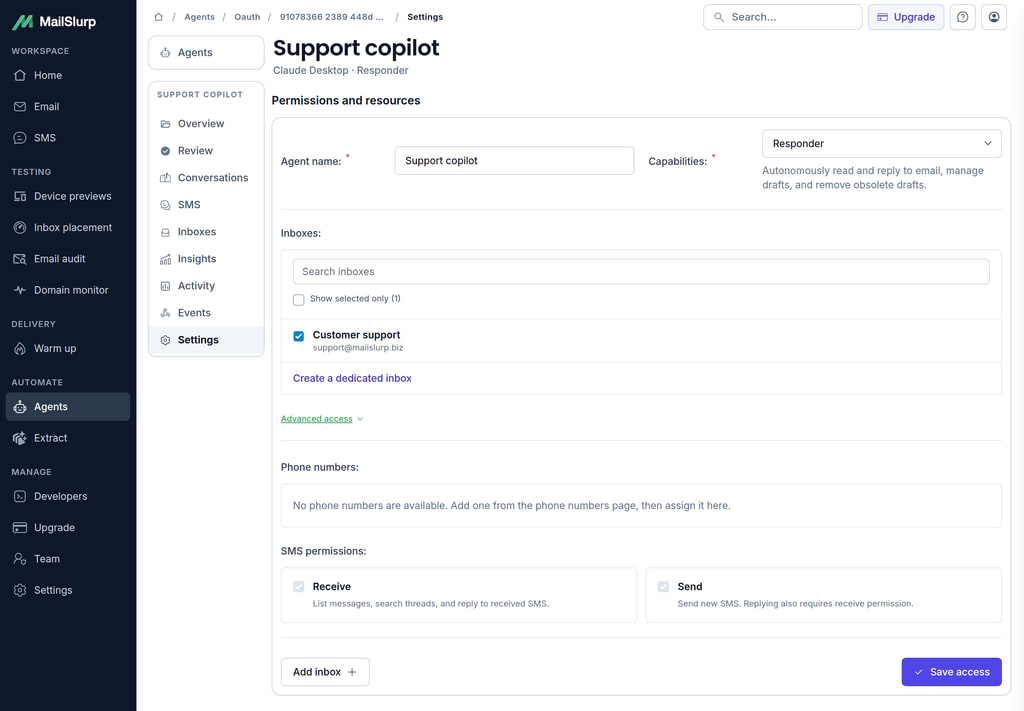The image size is (1024, 711).
Task: Click Settings gear icon in main sidebar
Action: pos(20,590)
